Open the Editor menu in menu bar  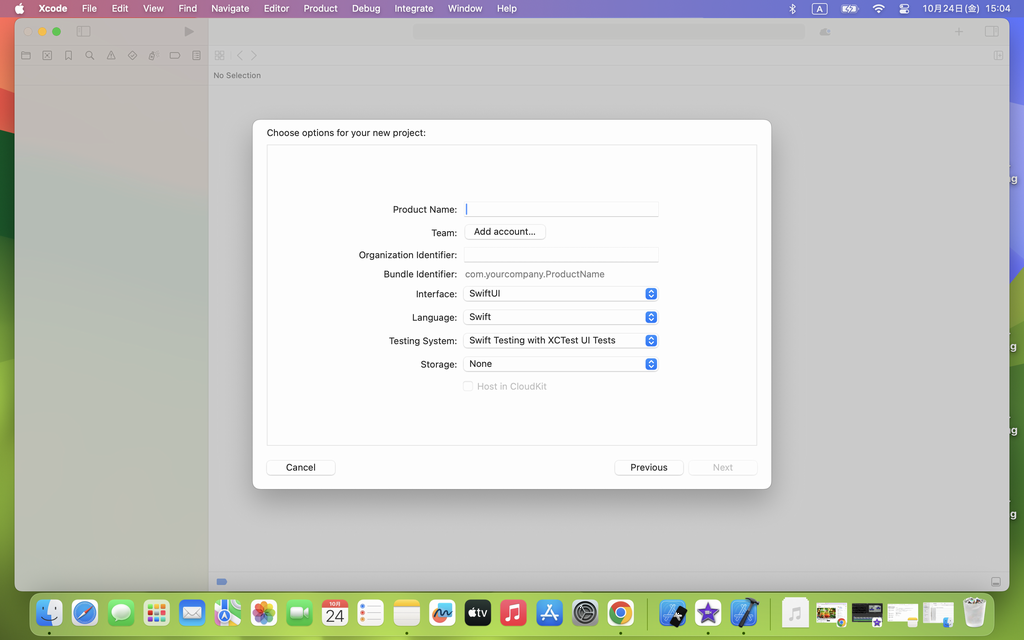pos(276,8)
